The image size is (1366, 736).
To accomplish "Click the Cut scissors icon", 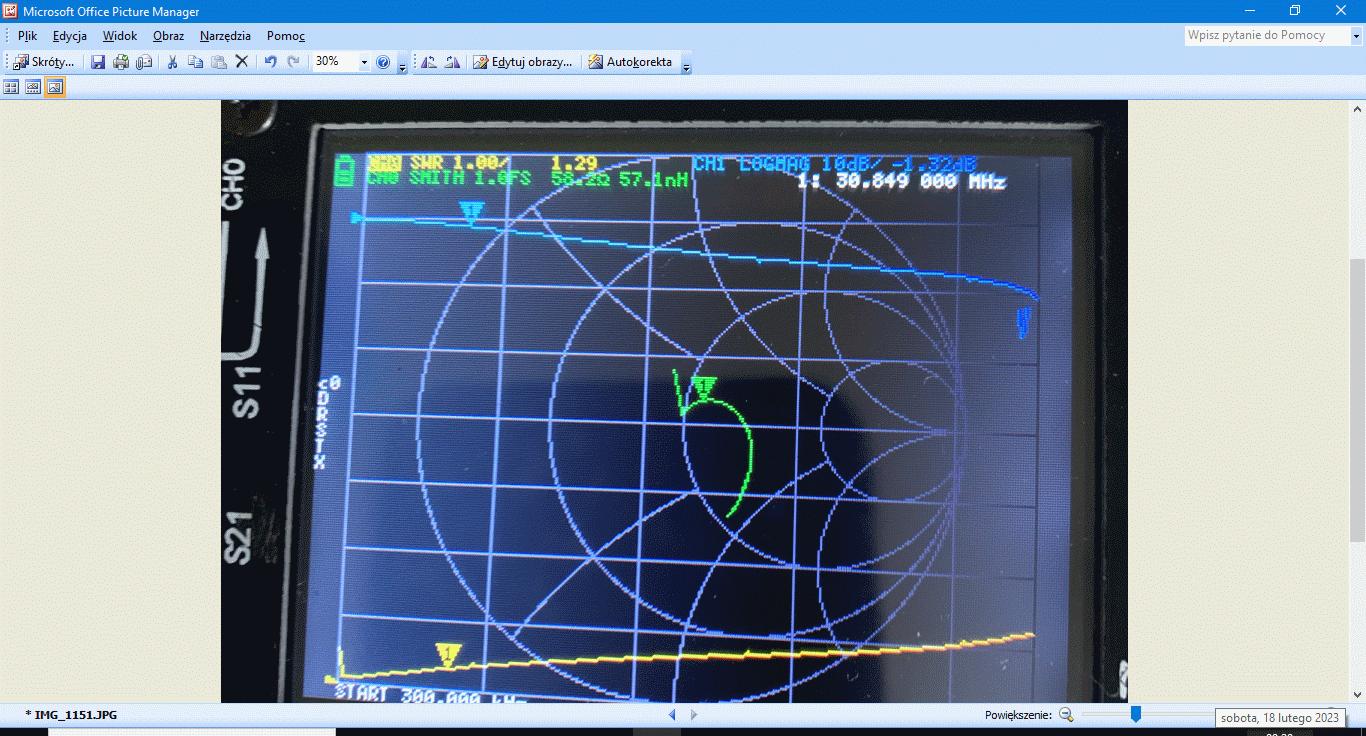I will click(x=172, y=62).
